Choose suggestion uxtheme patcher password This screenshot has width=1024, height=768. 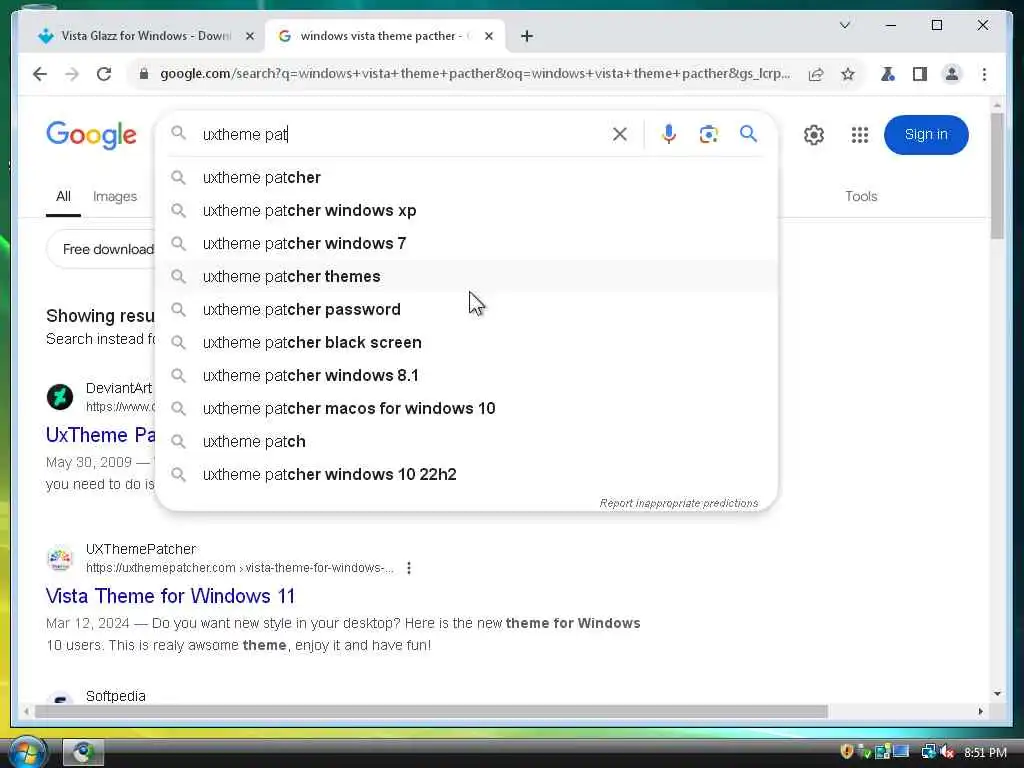pyautogui.click(x=468, y=310)
